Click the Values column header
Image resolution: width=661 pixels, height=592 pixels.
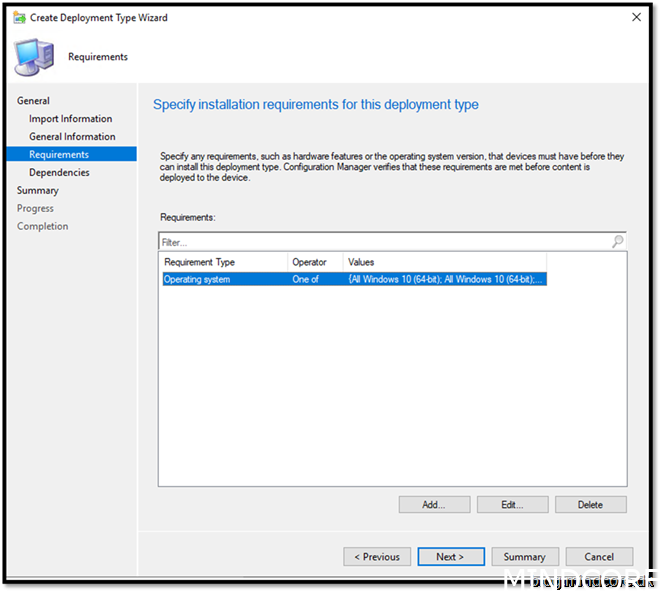click(444, 262)
